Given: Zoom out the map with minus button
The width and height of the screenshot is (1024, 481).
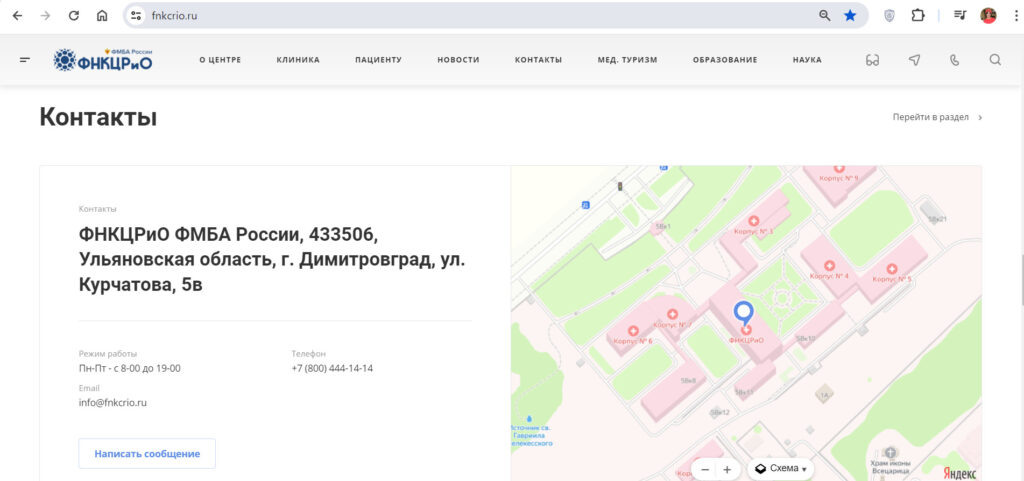Looking at the screenshot, I should 705,469.
